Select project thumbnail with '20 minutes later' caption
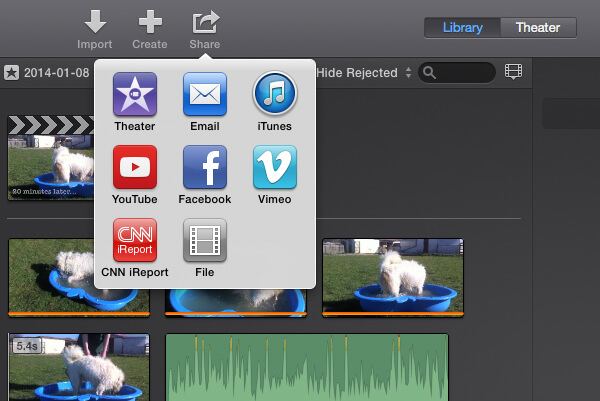The height and width of the screenshot is (401, 600). tap(51, 158)
